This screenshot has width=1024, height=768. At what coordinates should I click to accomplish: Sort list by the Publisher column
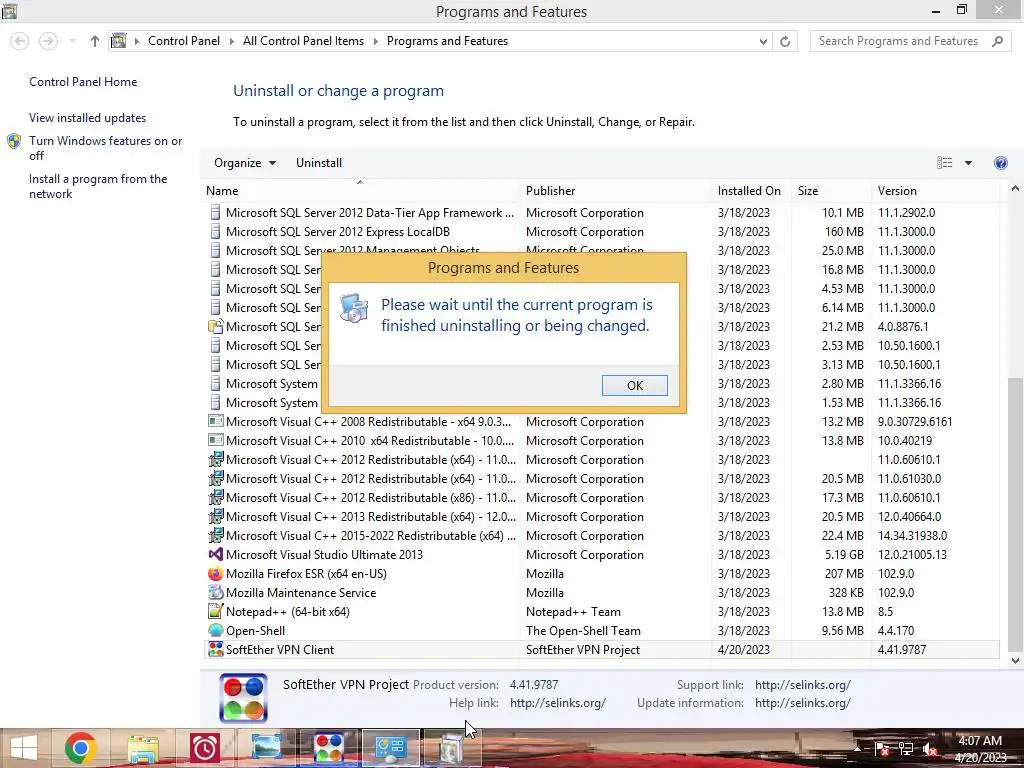pyautogui.click(x=615, y=191)
